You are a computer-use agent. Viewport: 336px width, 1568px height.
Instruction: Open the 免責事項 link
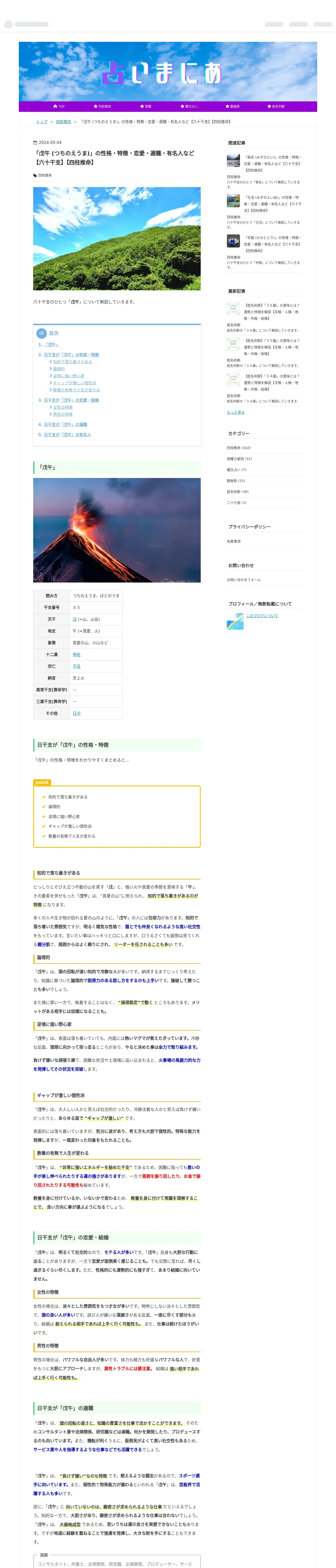pyautogui.click(x=234, y=541)
